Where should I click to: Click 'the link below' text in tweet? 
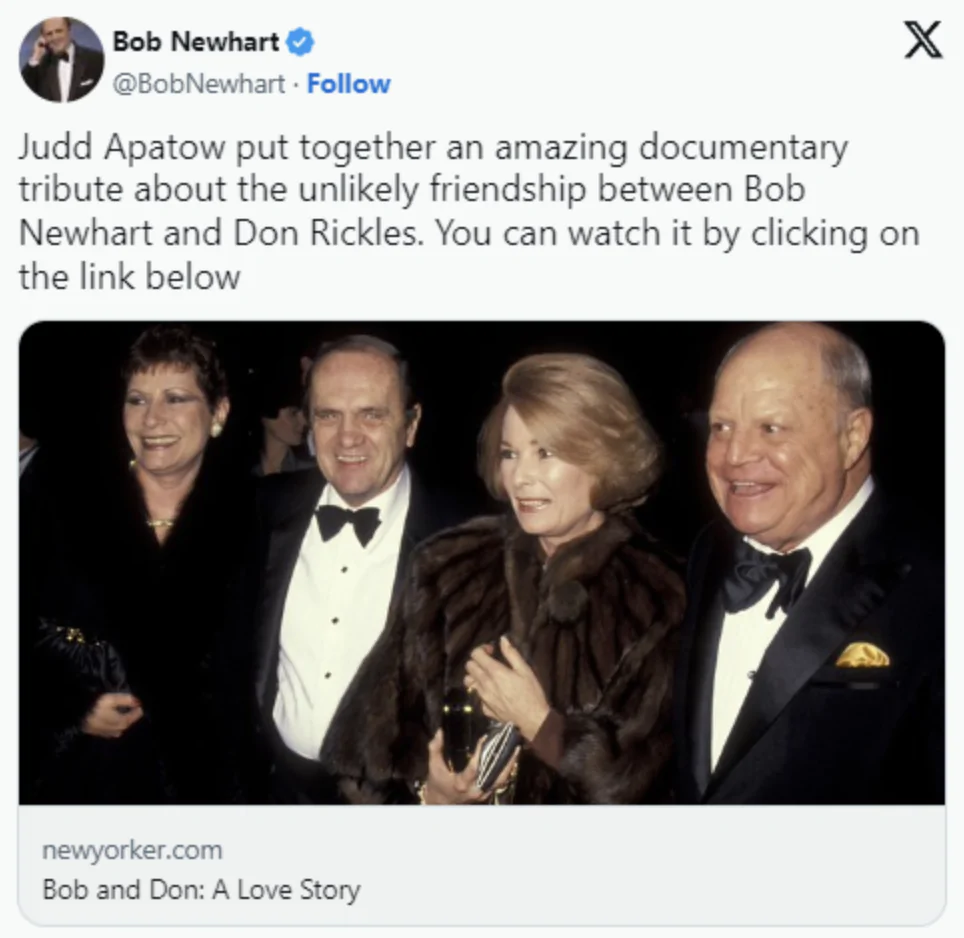[x=129, y=277]
